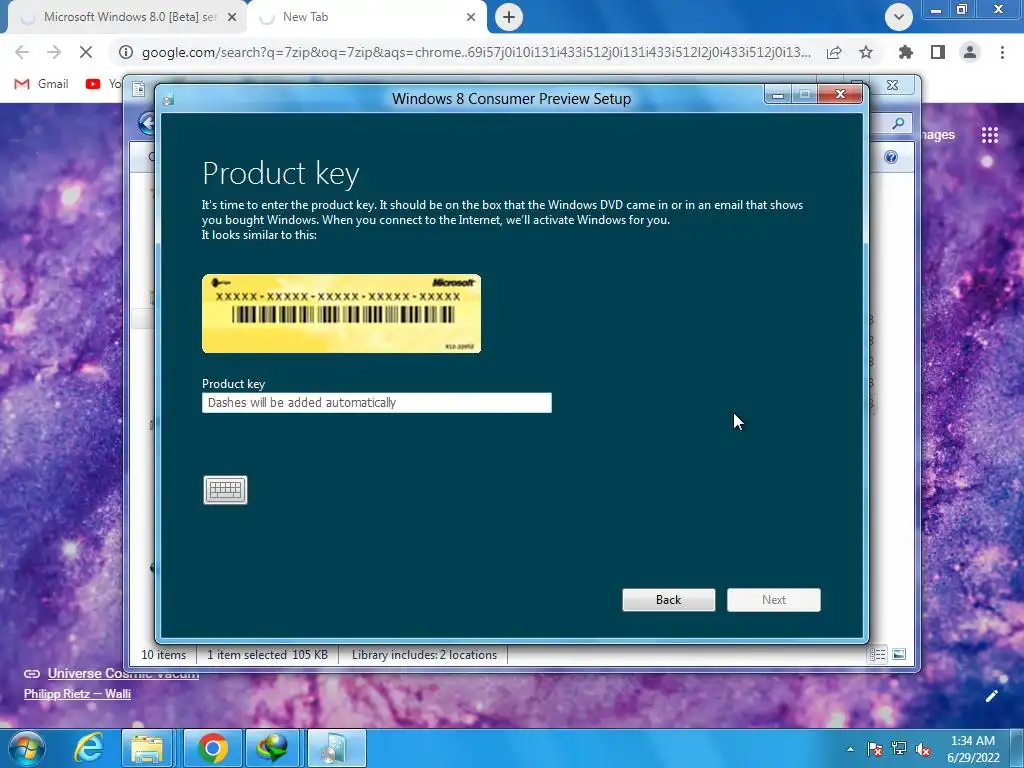
Task: Open the on-screen keyboard icon in Setup
Action: click(225, 490)
